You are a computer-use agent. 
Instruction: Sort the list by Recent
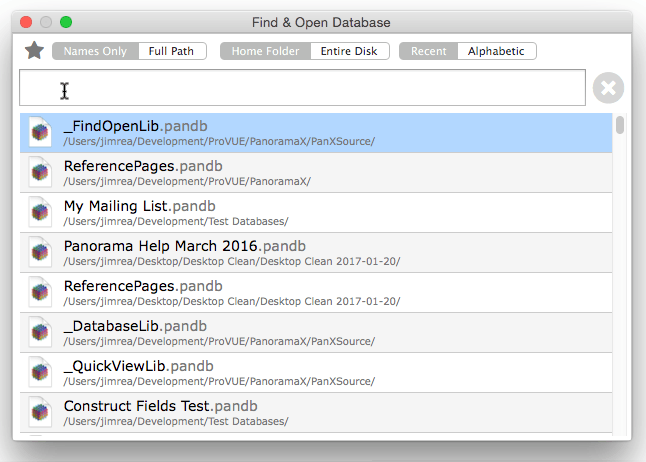click(428, 51)
